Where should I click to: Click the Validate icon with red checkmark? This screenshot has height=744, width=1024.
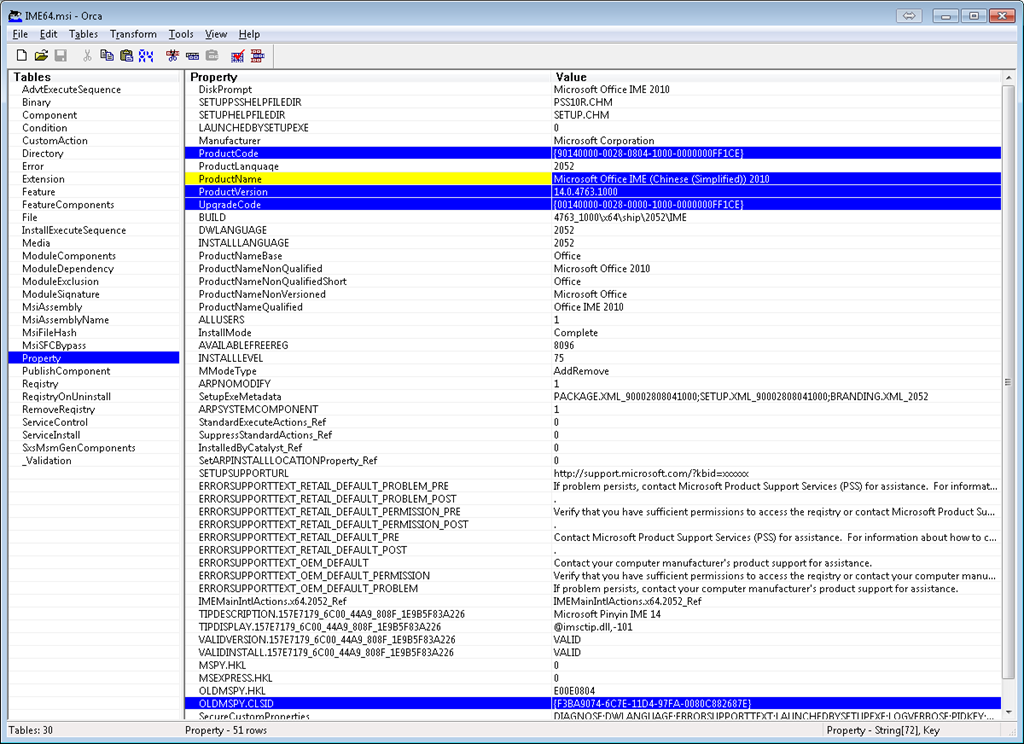click(238, 55)
